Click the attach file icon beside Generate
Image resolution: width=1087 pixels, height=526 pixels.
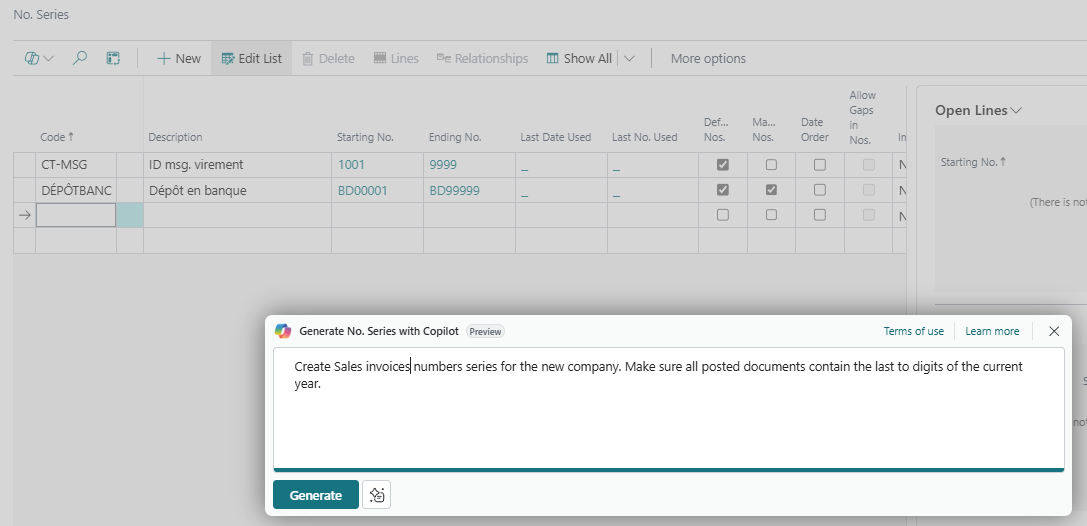376,495
